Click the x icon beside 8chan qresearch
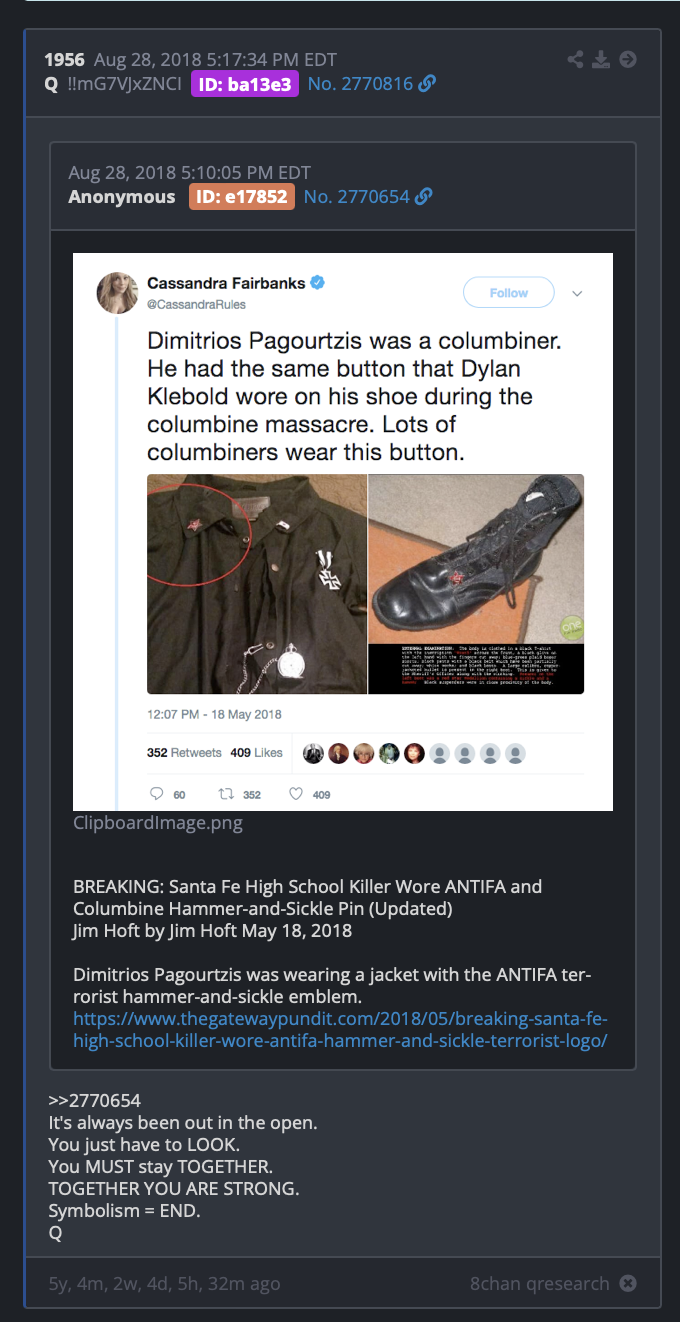 coord(628,1283)
